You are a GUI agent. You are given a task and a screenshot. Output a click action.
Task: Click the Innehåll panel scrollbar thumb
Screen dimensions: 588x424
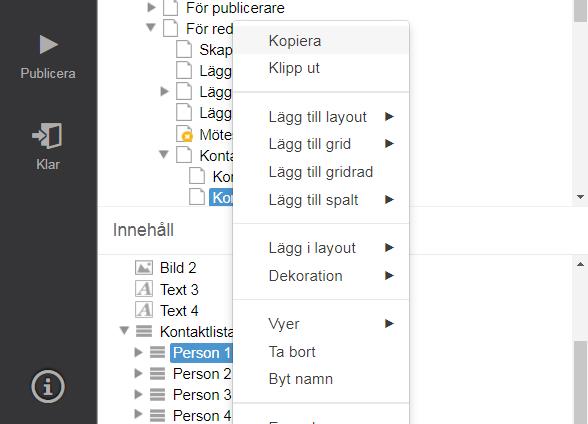click(580, 382)
